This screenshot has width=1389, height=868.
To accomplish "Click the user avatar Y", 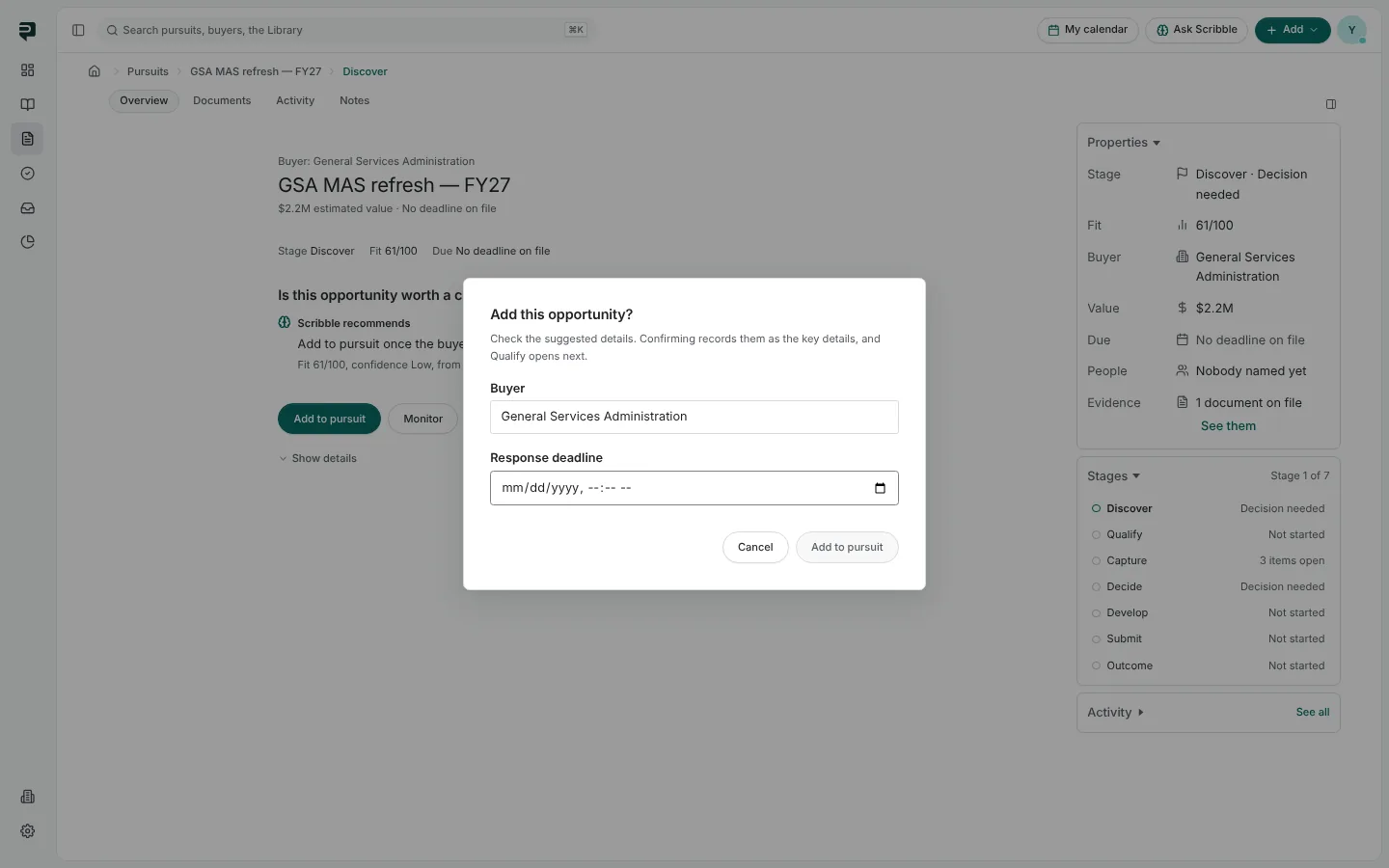I will tap(1351, 30).
